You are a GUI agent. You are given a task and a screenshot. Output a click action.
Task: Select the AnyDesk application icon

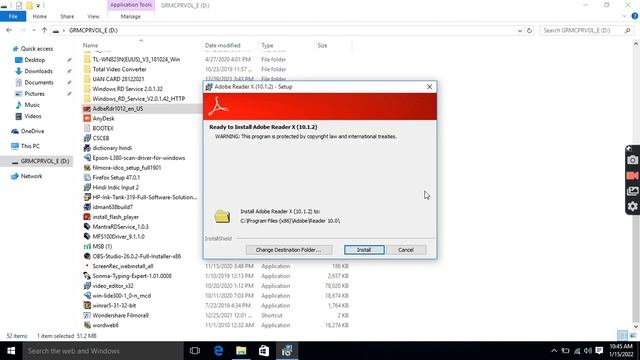[87, 118]
